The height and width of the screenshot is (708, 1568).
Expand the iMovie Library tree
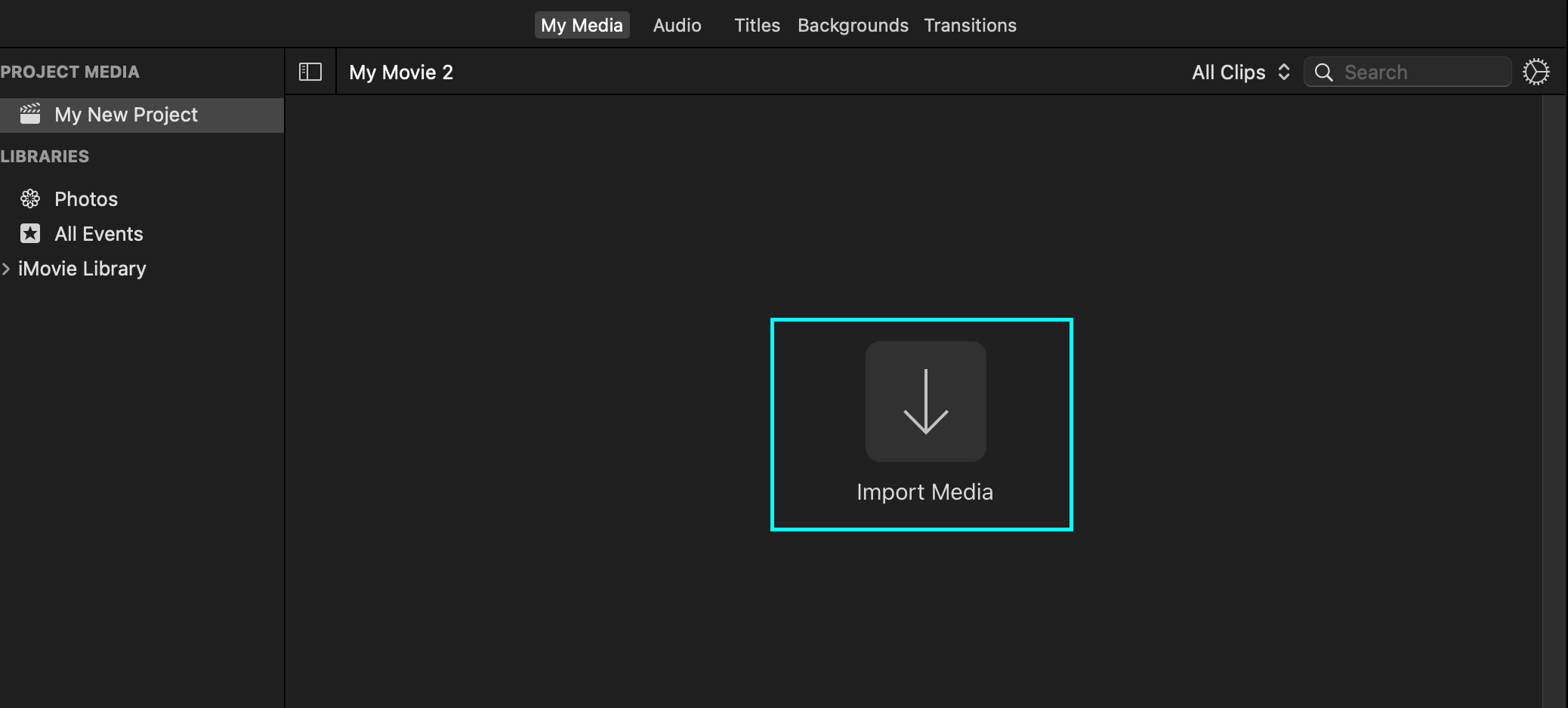[x=7, y=268]
